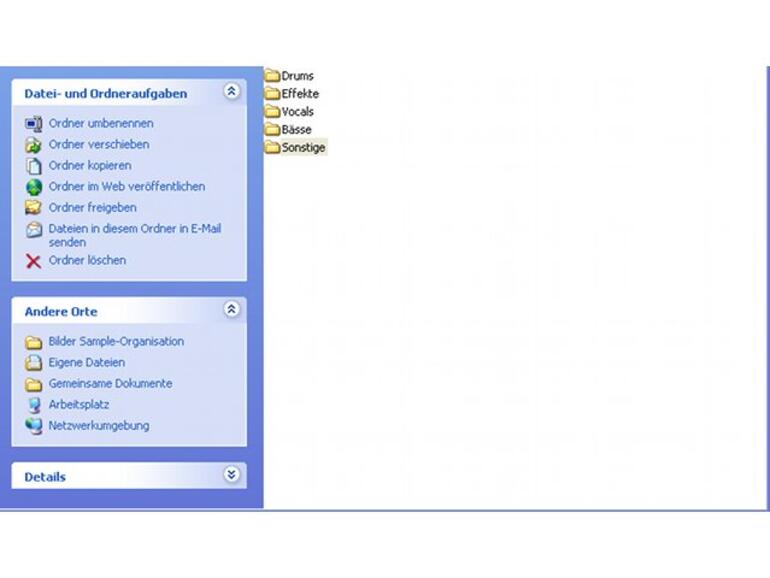The width and height of the screenshot is (770, 578).
Task: Click the Andere Orte heading
Action: tap(61, 311)
